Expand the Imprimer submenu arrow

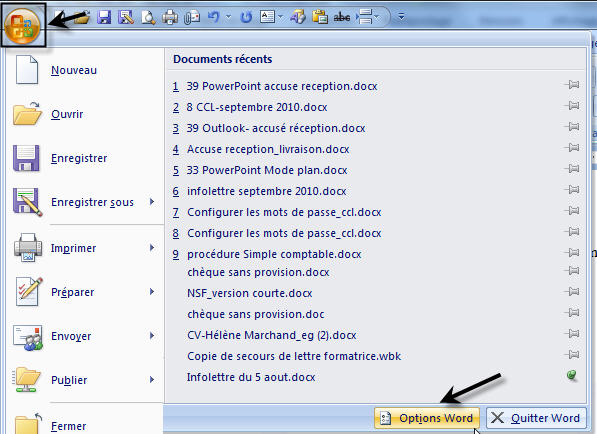tap(152, 248)
